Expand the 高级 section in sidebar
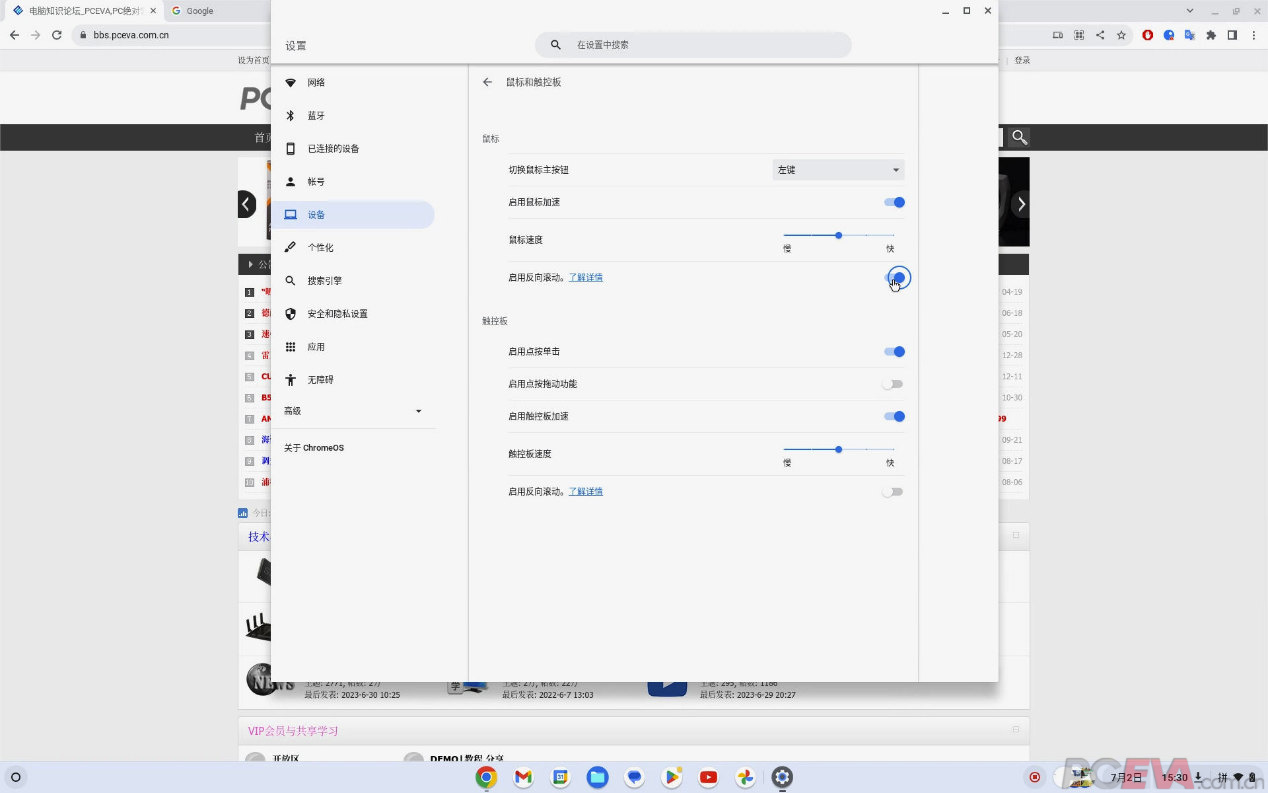Image resolution: width=1268 pixels, height=793 pixels. pyautogui.click(x=354, y=411)
